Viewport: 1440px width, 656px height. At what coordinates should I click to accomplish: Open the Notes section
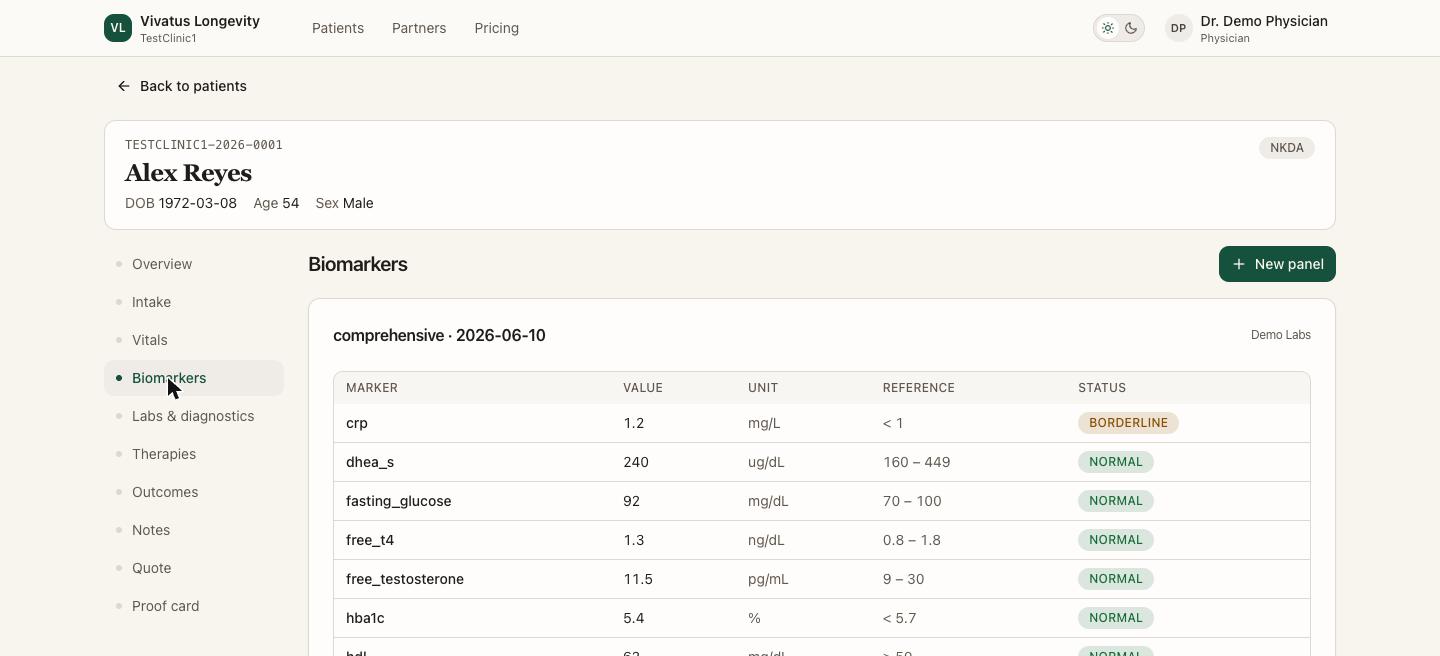point(194,530)
